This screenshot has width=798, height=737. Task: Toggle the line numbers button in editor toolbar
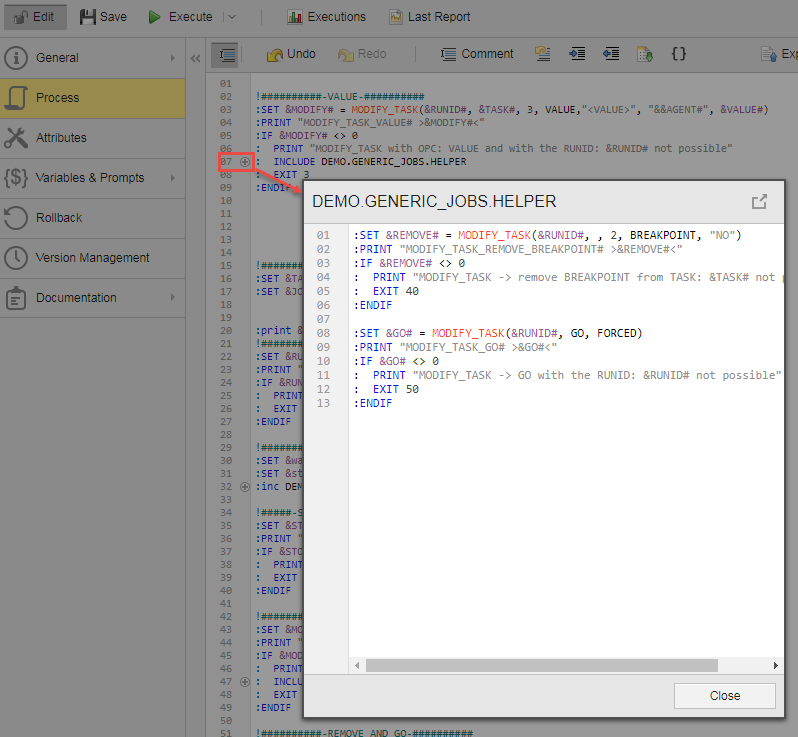coord(225,55)
